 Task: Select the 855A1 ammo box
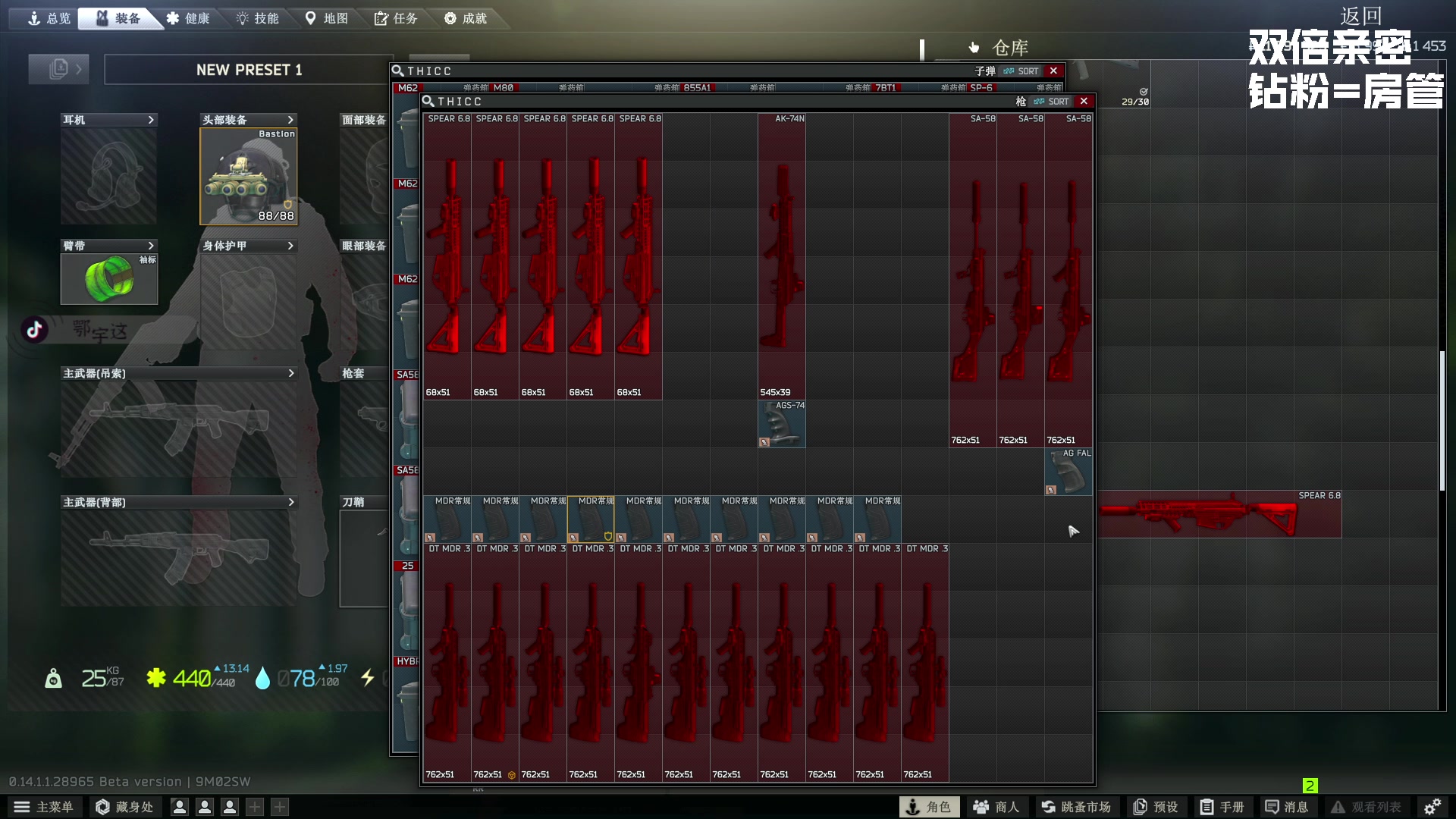click(696, 87)
